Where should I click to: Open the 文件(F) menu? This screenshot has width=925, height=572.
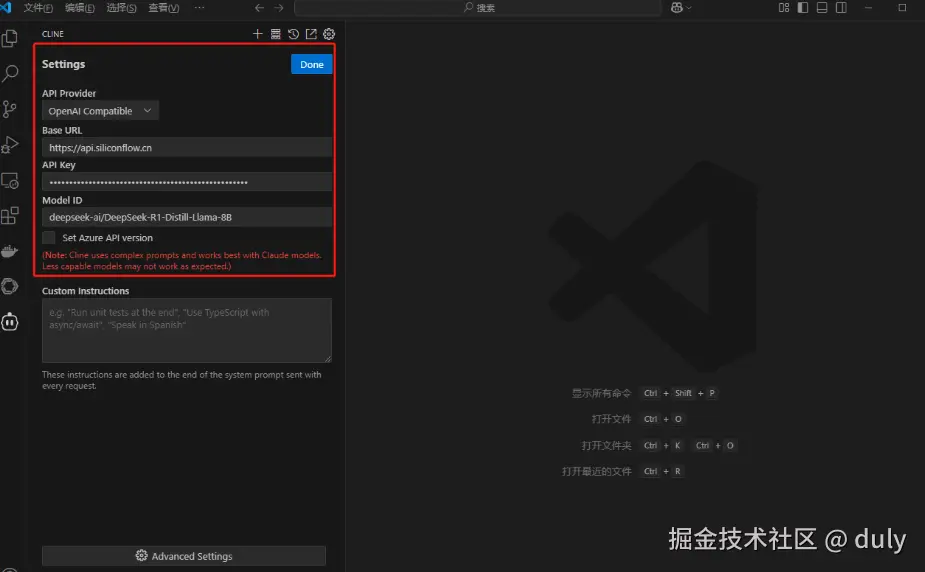tap(38, 8)
